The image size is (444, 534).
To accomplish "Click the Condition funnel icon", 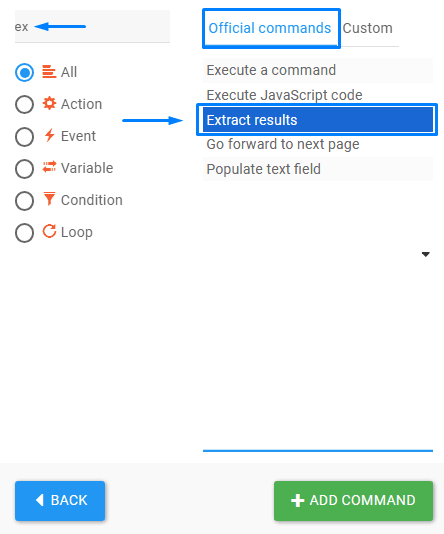I will click(x=49, y=199).
